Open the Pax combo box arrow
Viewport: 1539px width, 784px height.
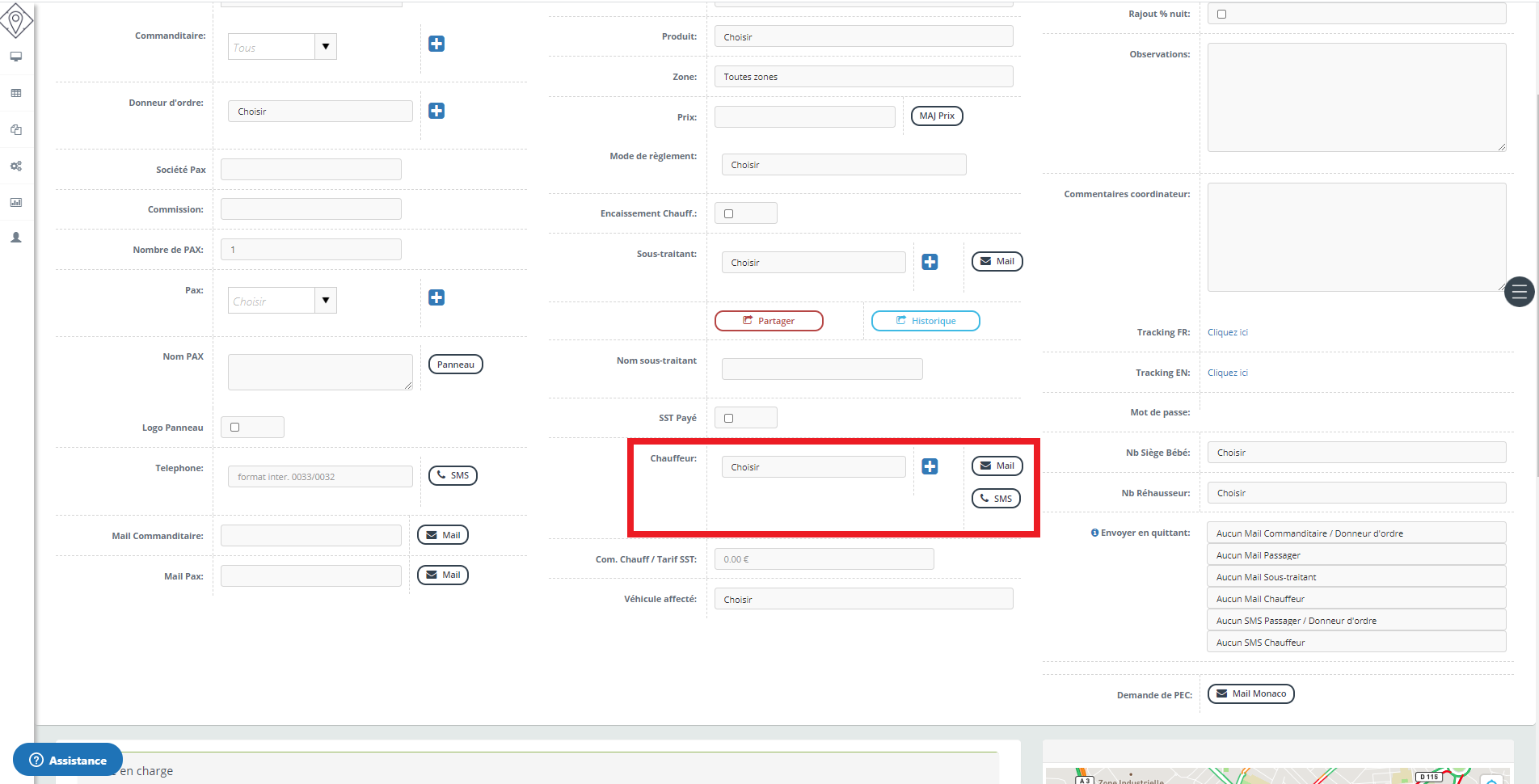click(325, 301)
